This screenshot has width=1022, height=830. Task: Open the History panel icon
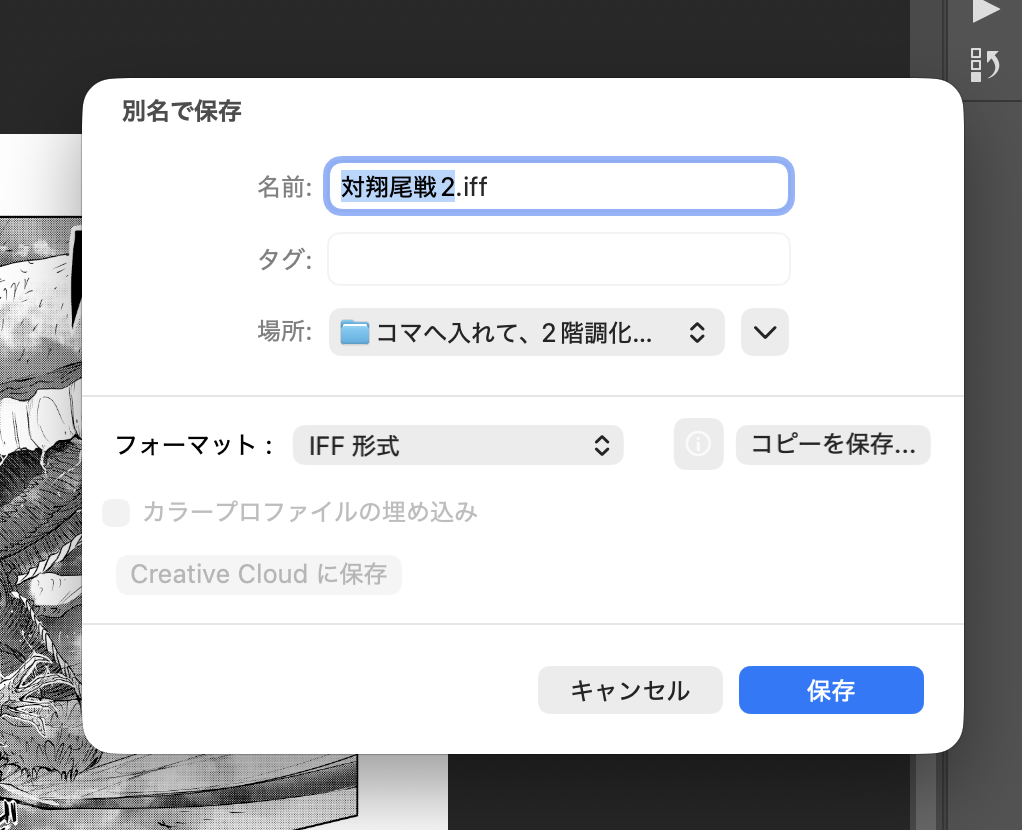[985, 65]
